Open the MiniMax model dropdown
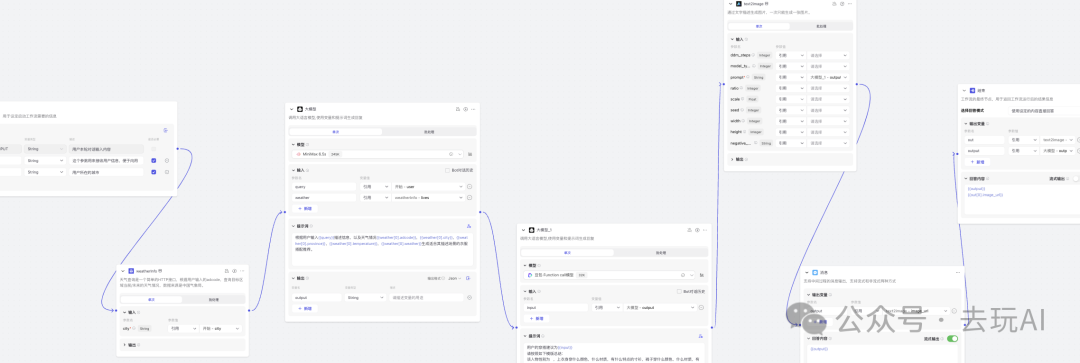1080x363 pixels. pos(378,154)
